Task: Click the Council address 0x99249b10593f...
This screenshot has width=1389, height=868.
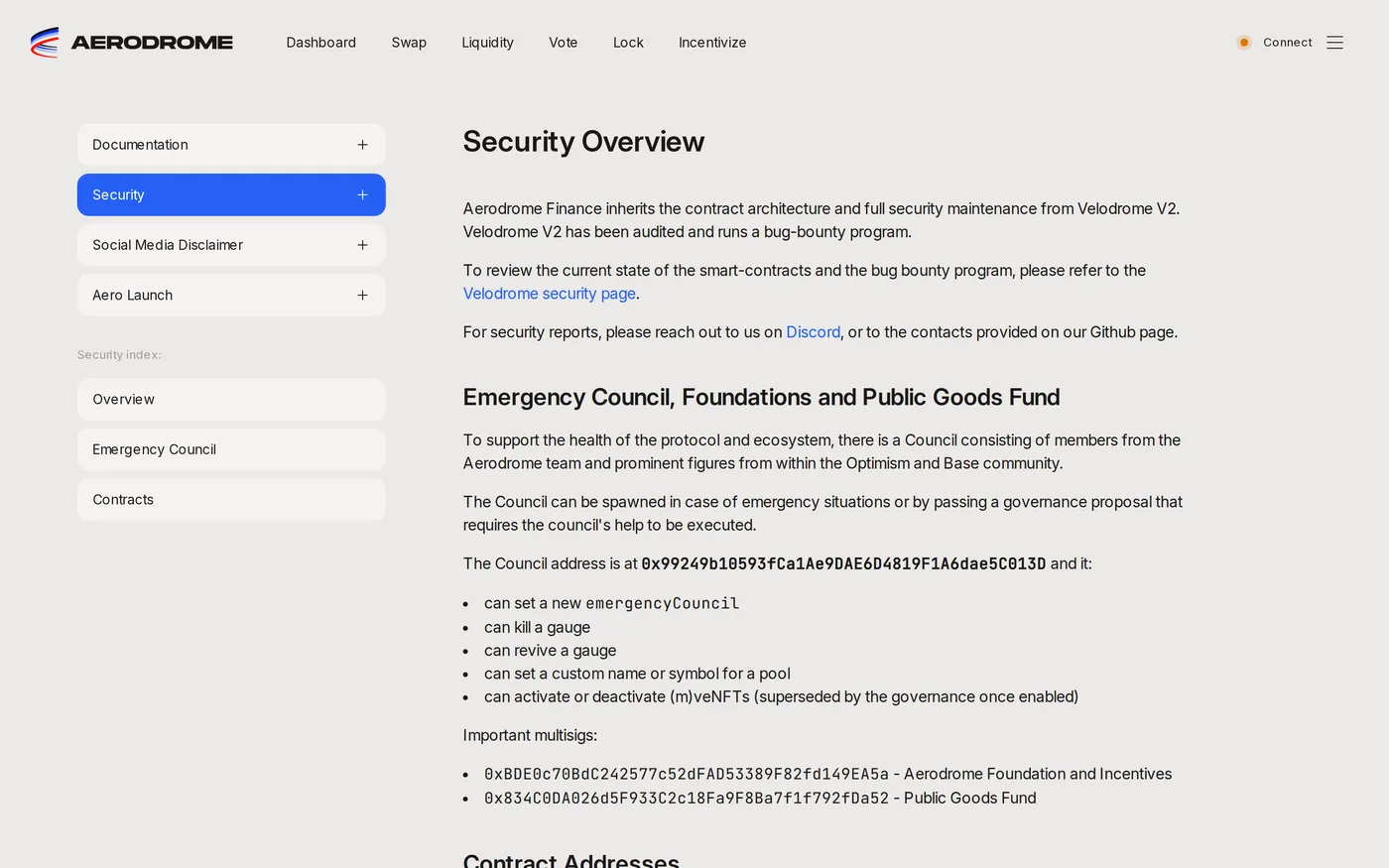Action: (x=843, y=563)
